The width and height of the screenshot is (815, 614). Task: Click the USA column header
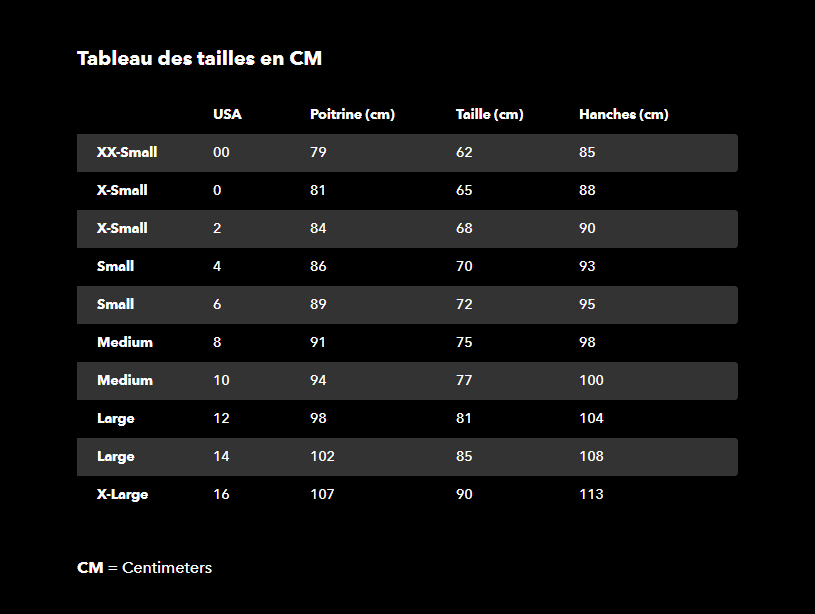point(227,114)
